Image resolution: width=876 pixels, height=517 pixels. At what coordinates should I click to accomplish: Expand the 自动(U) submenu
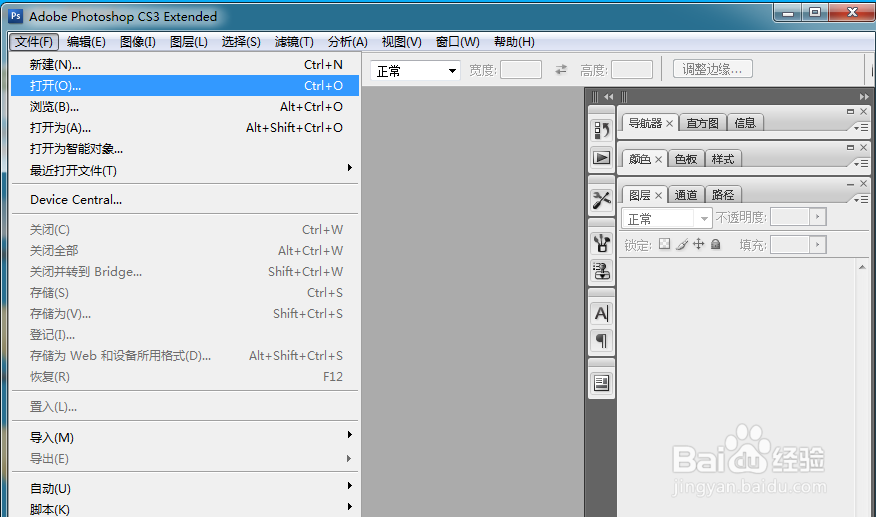(x=184, y=488)
